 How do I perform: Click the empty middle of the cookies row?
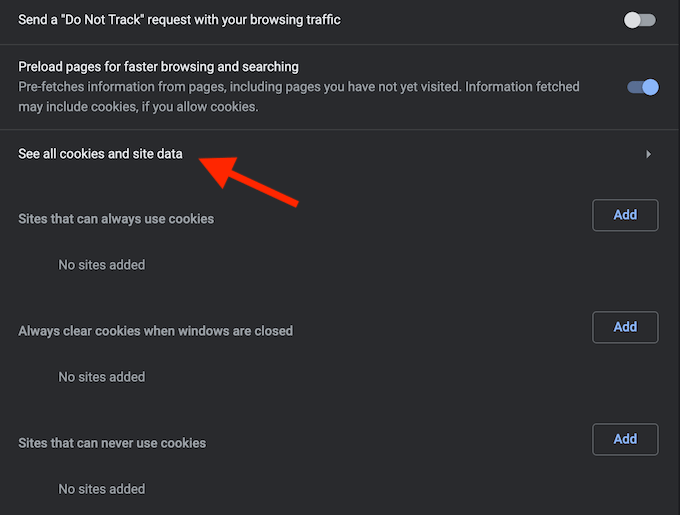coord(420,155)
